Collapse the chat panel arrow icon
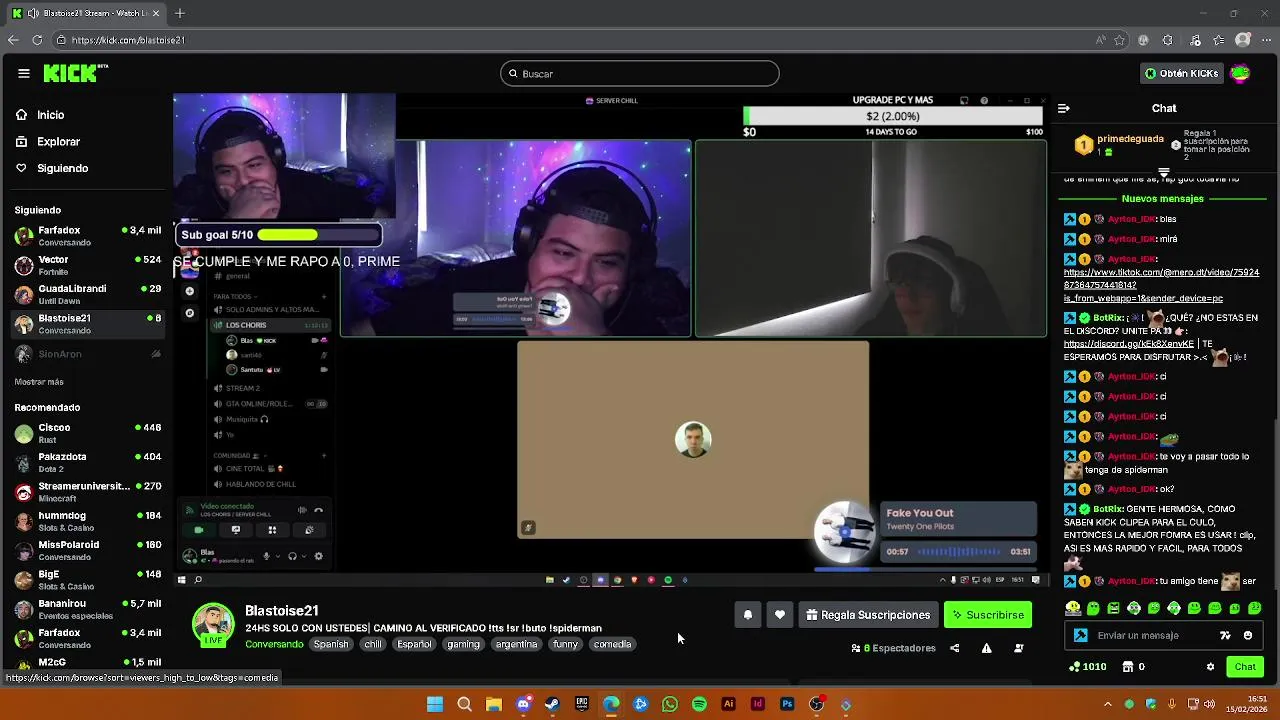 click(1064, 108)
